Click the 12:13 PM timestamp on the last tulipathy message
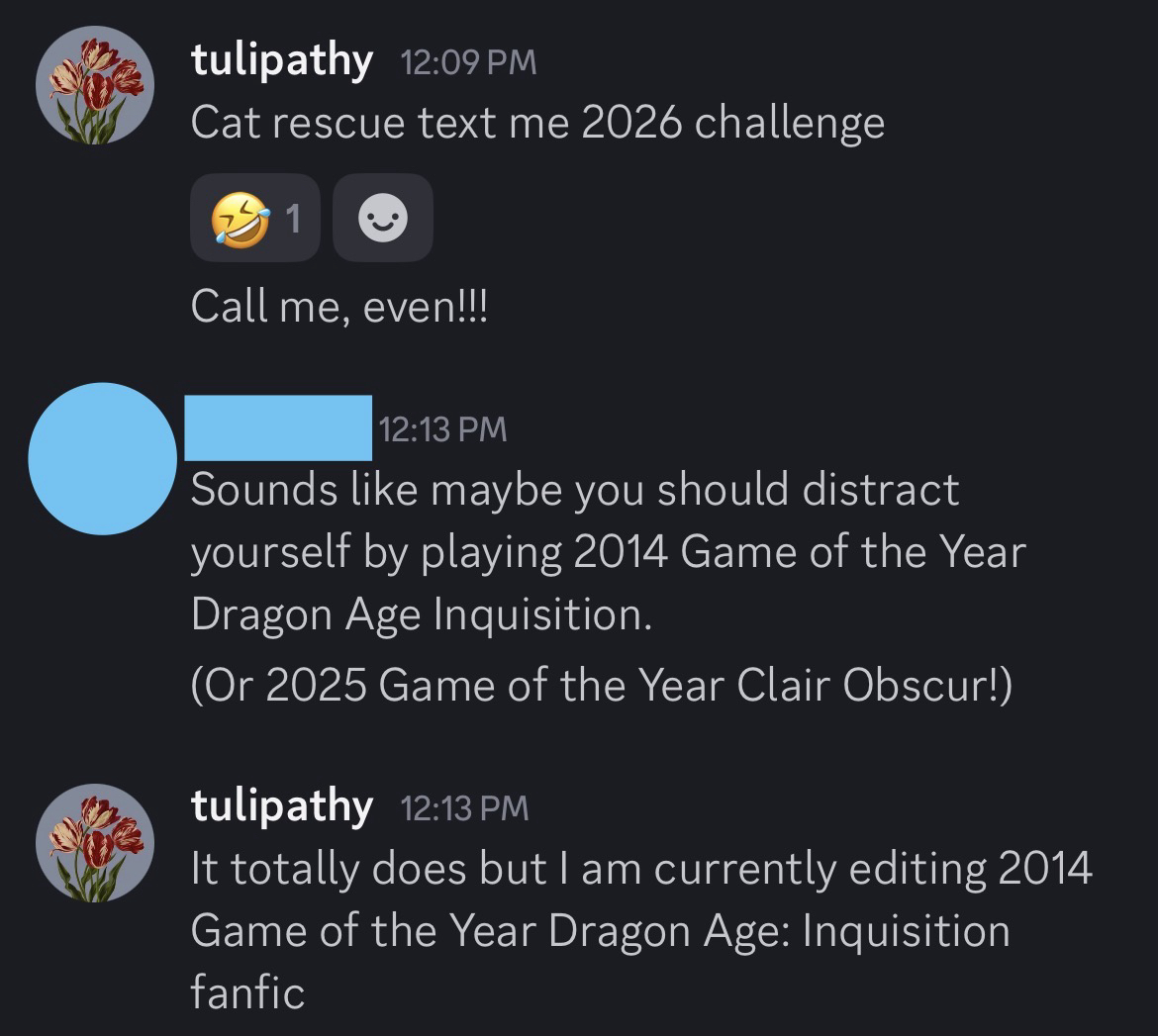1158x1036 pixels. [463, 808]
